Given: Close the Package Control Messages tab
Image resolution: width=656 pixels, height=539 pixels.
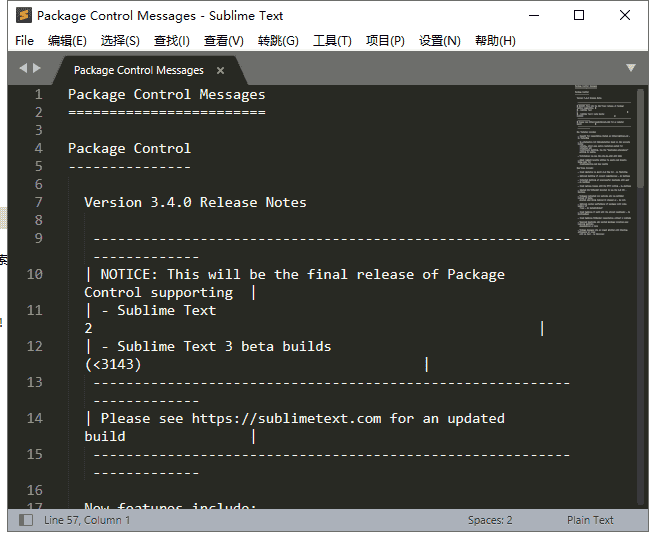Looking at the screenshot, I should (220, 70).
